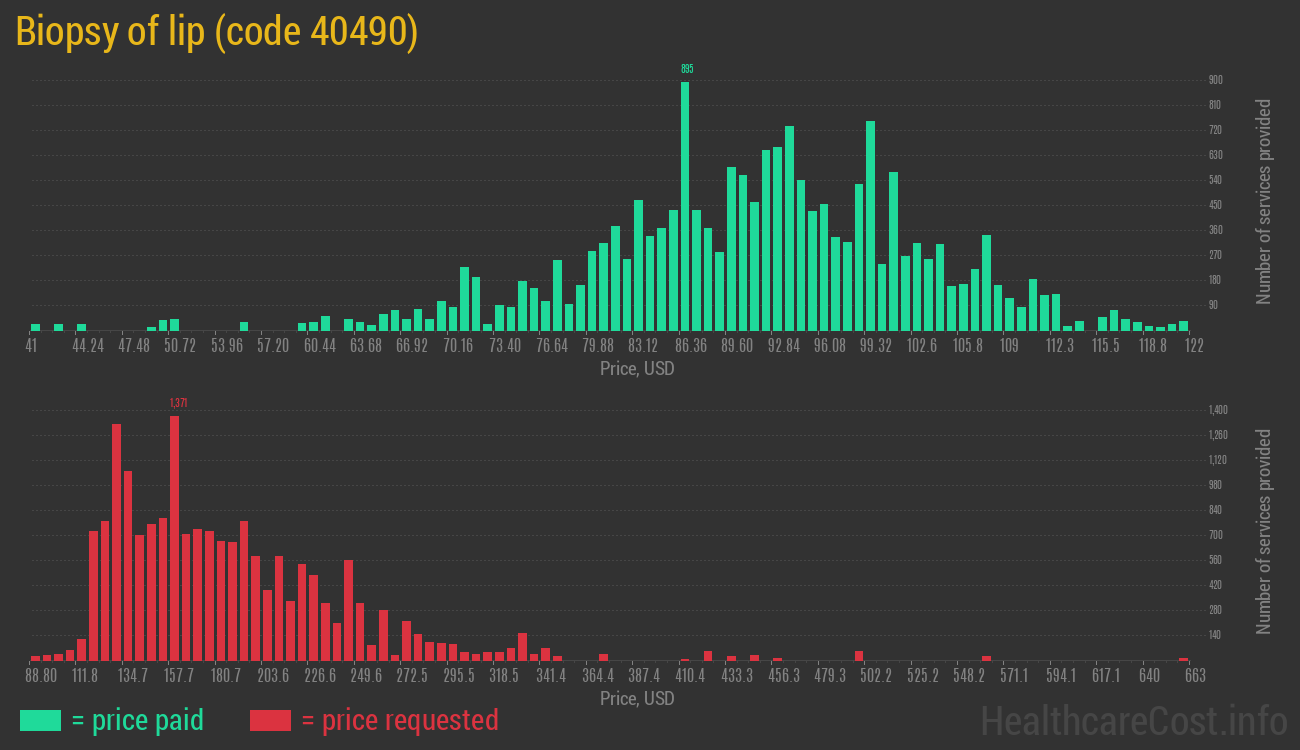Image resolution: width=1300 pixels, height=750 pixels.
Task: Select the "= price requested" legend text
Action: (399, 720)
